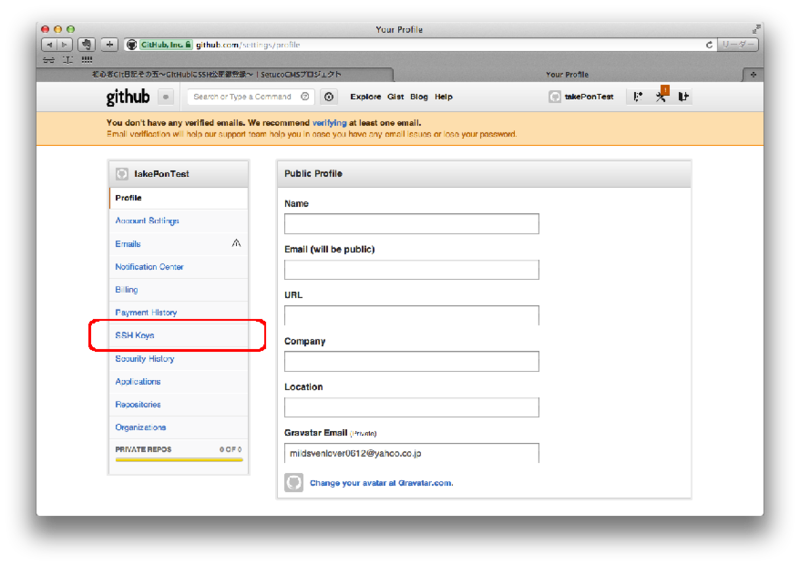This screenshot has width=800, height=566.
Task: Open Blog in the header
Action: (419, 96)
